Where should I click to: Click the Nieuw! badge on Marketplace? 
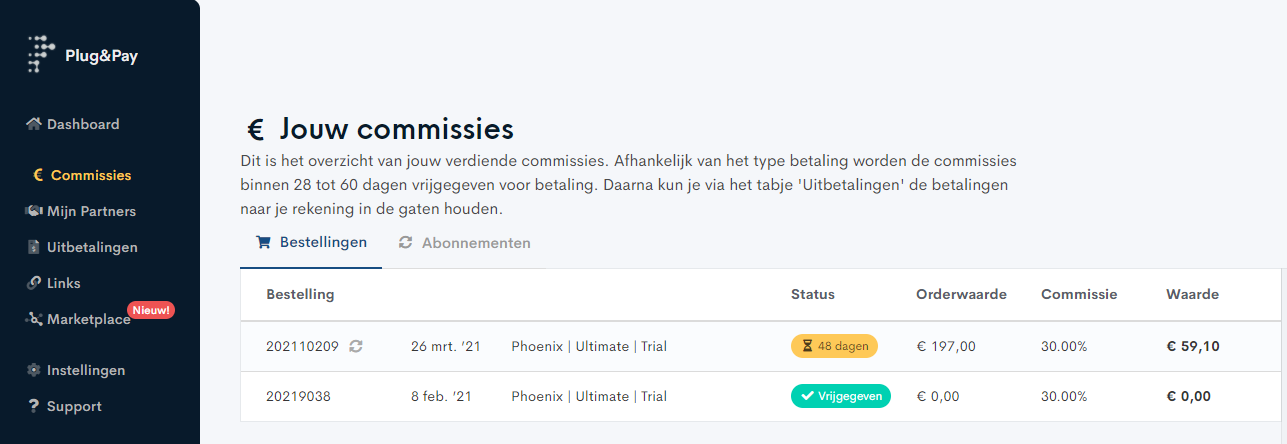tap(151, 310)
